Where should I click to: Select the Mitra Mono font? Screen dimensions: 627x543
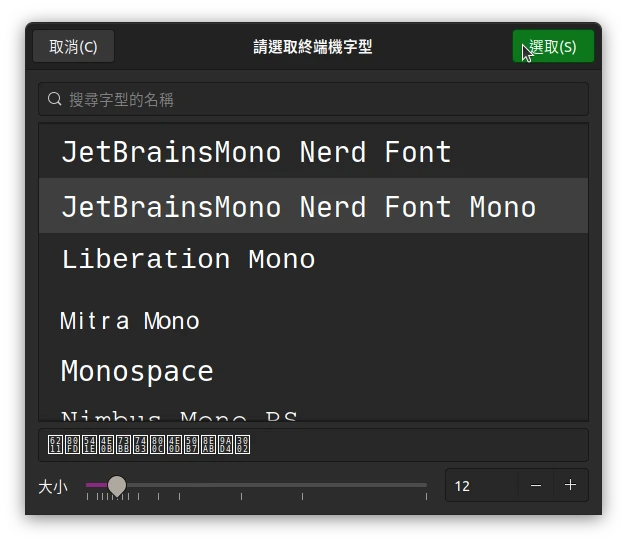[x=130, y=321]
